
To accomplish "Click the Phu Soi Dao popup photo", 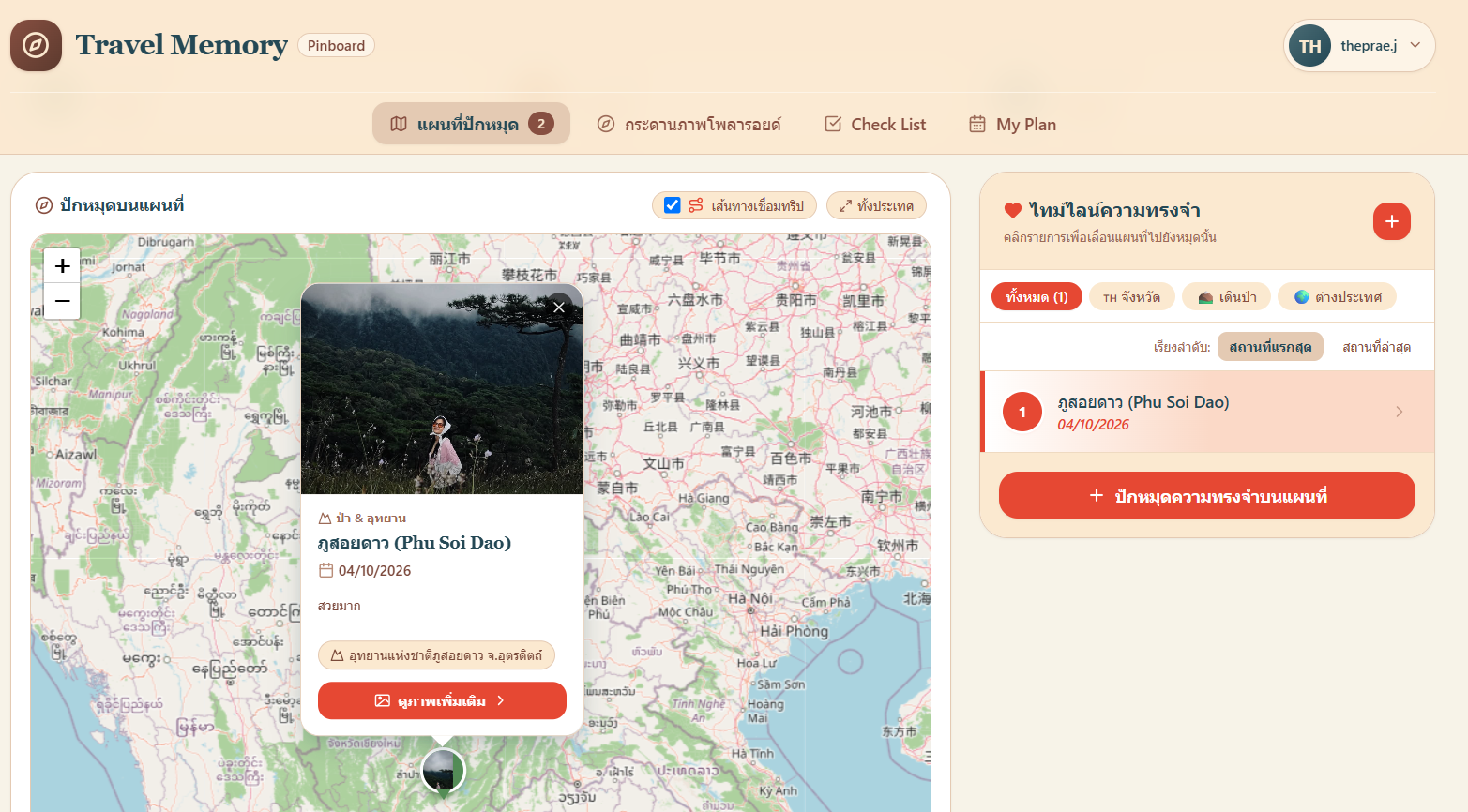I will pos(442,389).
